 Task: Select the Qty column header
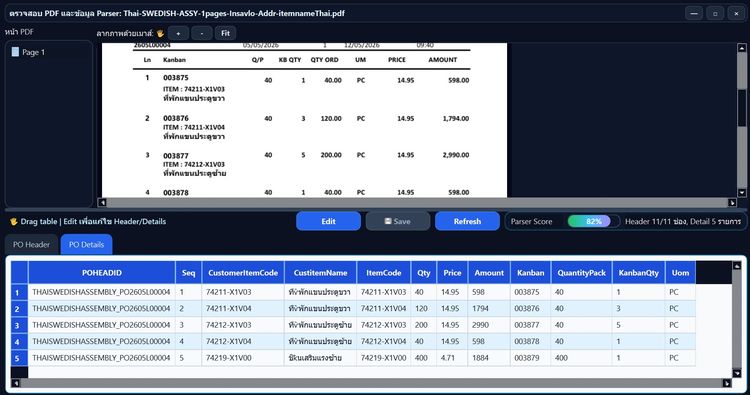coord(424,273)
